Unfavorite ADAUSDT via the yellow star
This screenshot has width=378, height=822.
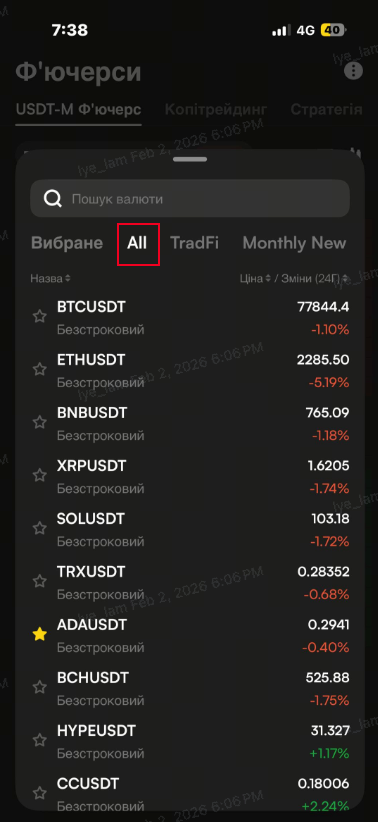39,634
